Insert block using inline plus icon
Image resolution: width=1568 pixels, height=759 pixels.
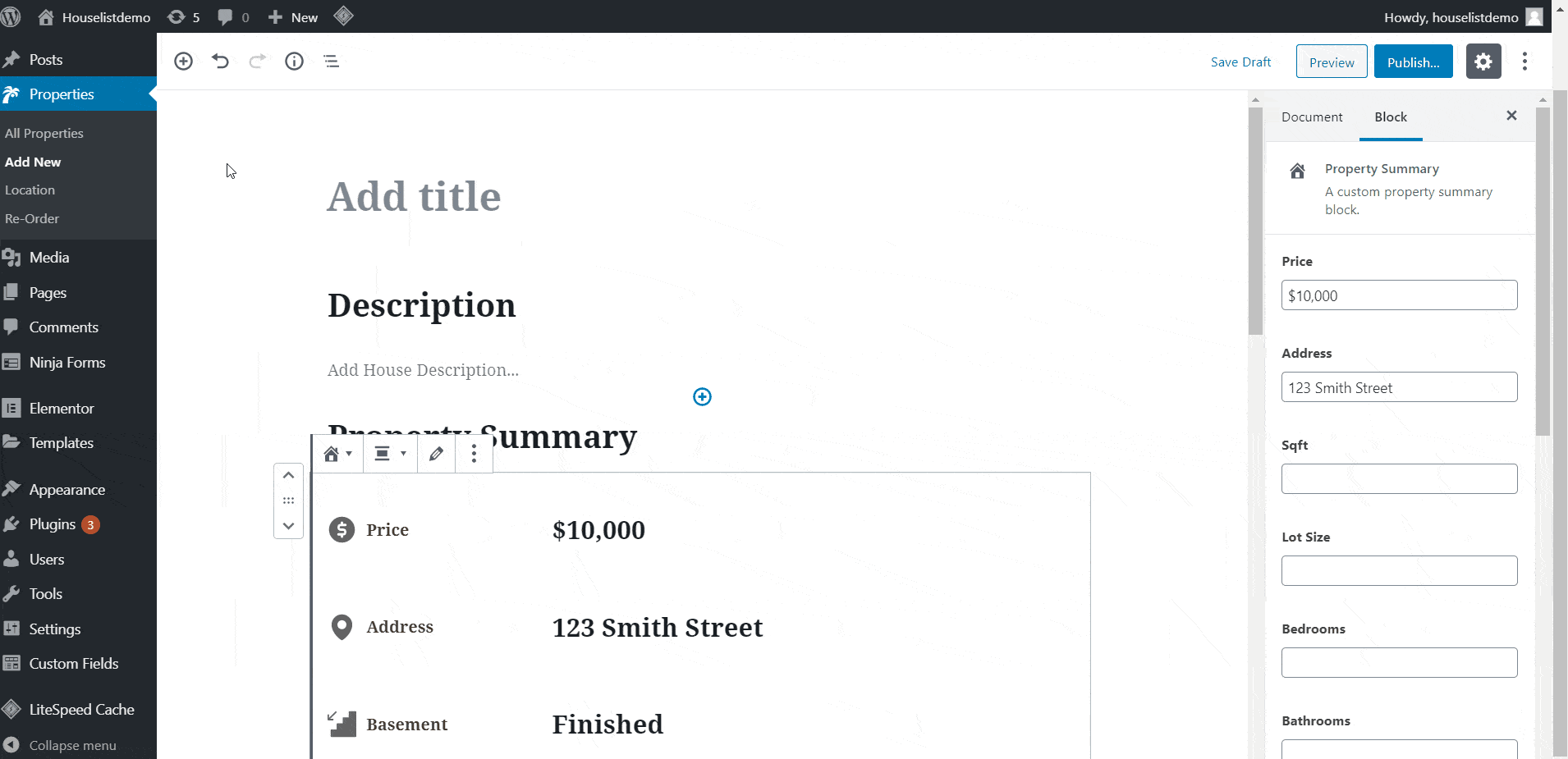[x=702, y=397]
